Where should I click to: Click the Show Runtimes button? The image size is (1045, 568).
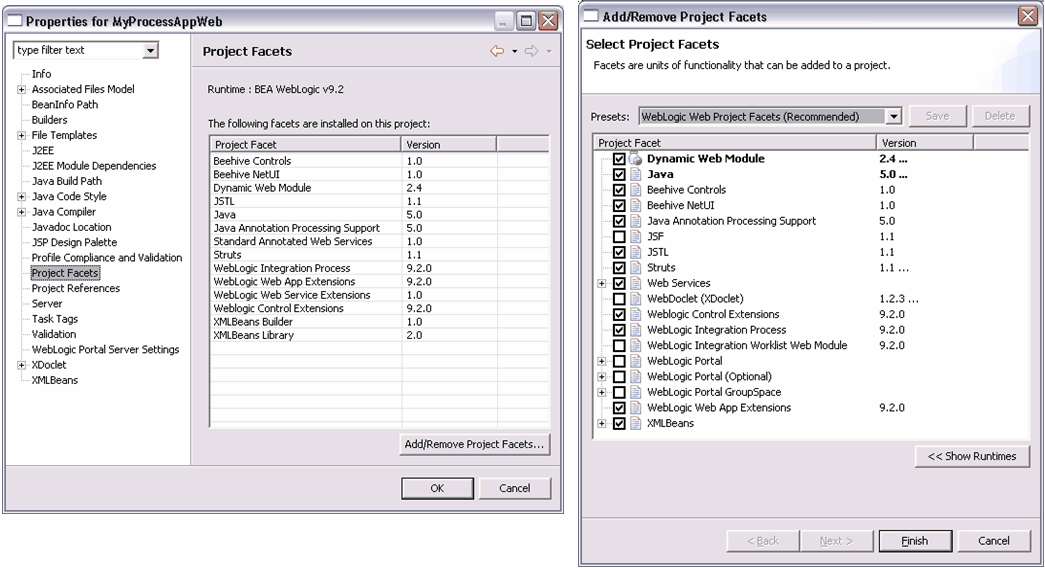(x=972, y=457)
